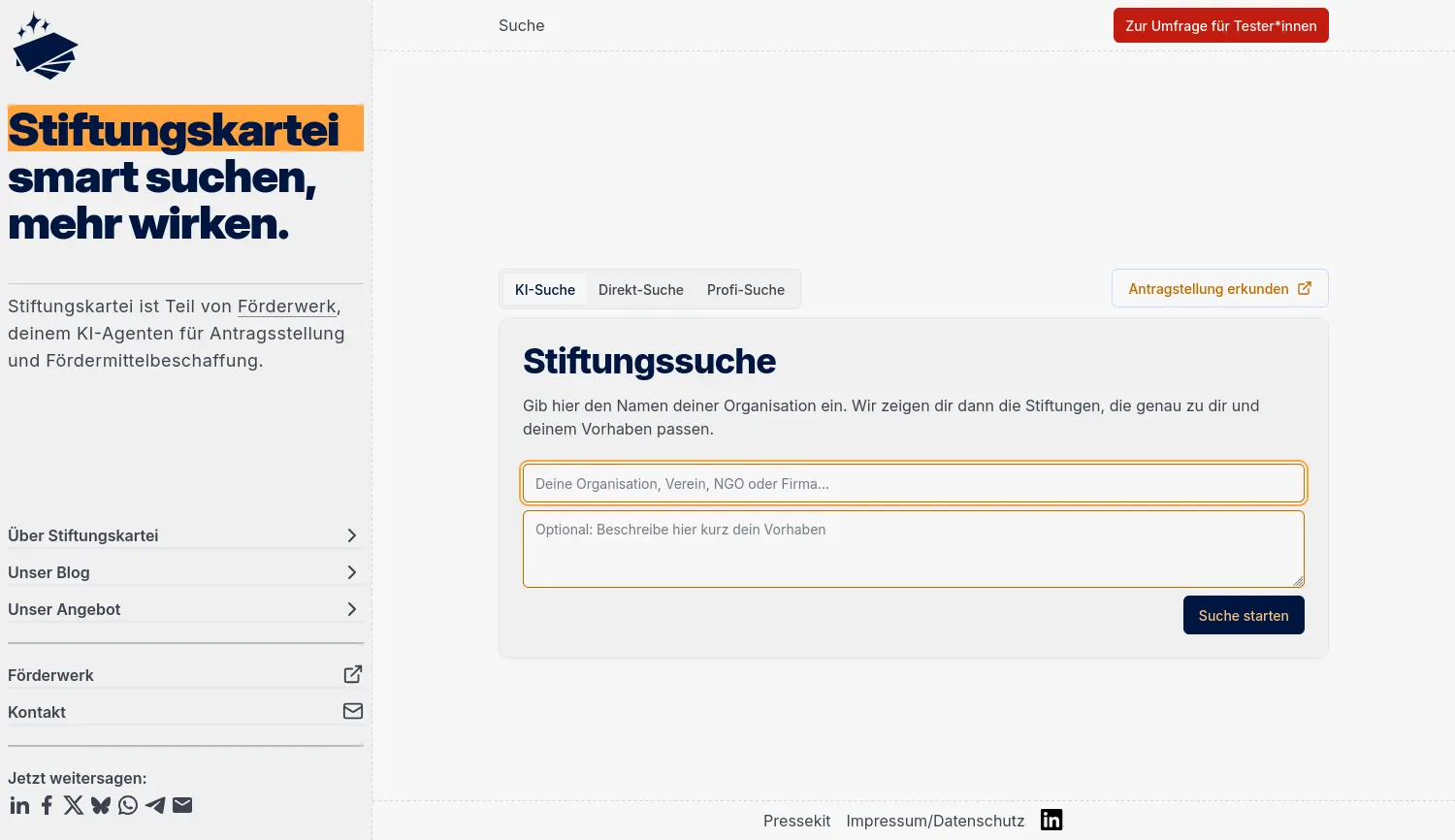Share via WhatsApp icon

pos(128,805)
